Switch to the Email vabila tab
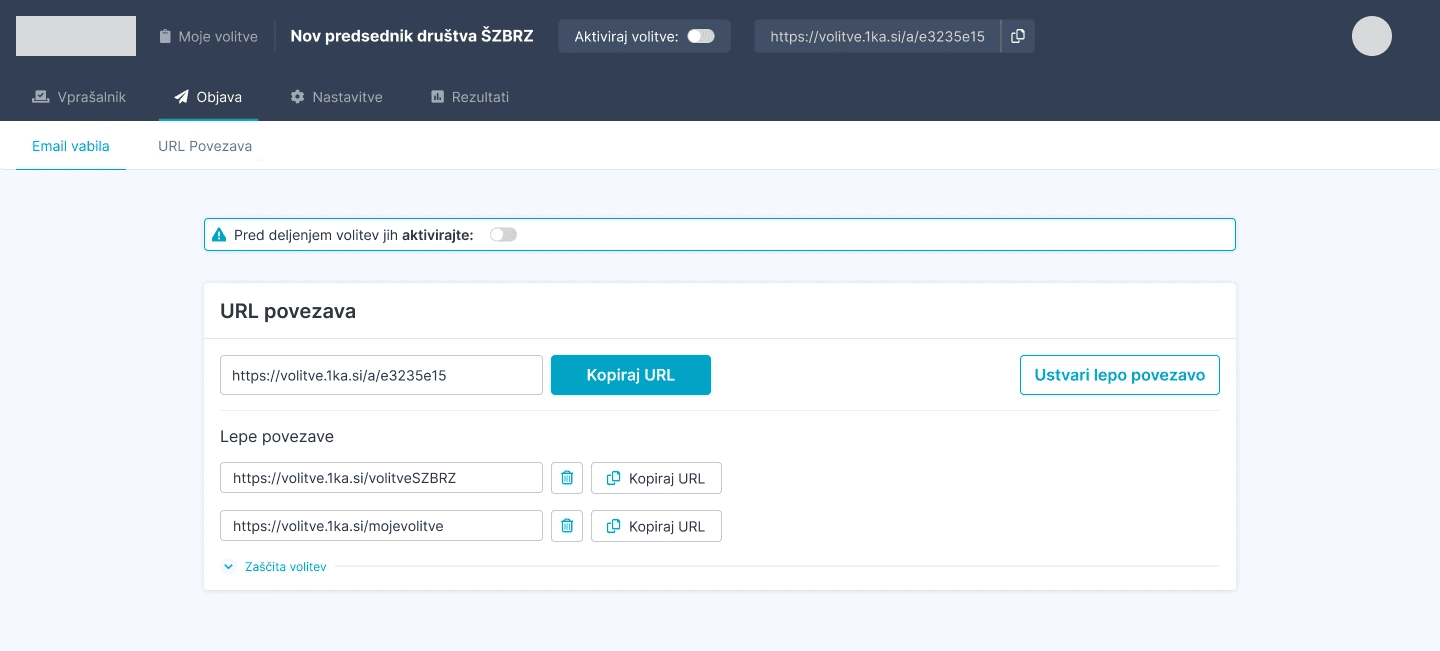This screenshot has height=651, width=1440. click(x=70, y=145)
